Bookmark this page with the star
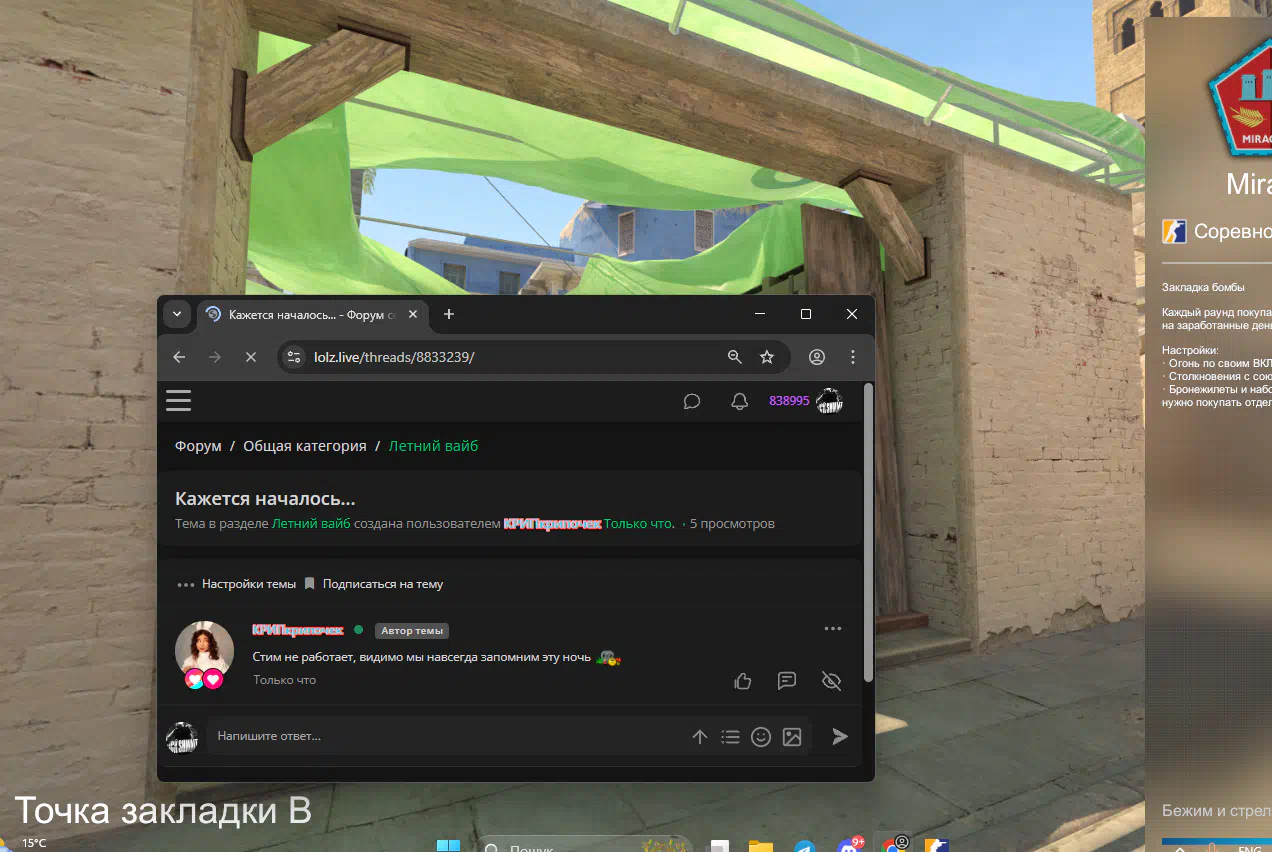 click(x=767, y=357)
